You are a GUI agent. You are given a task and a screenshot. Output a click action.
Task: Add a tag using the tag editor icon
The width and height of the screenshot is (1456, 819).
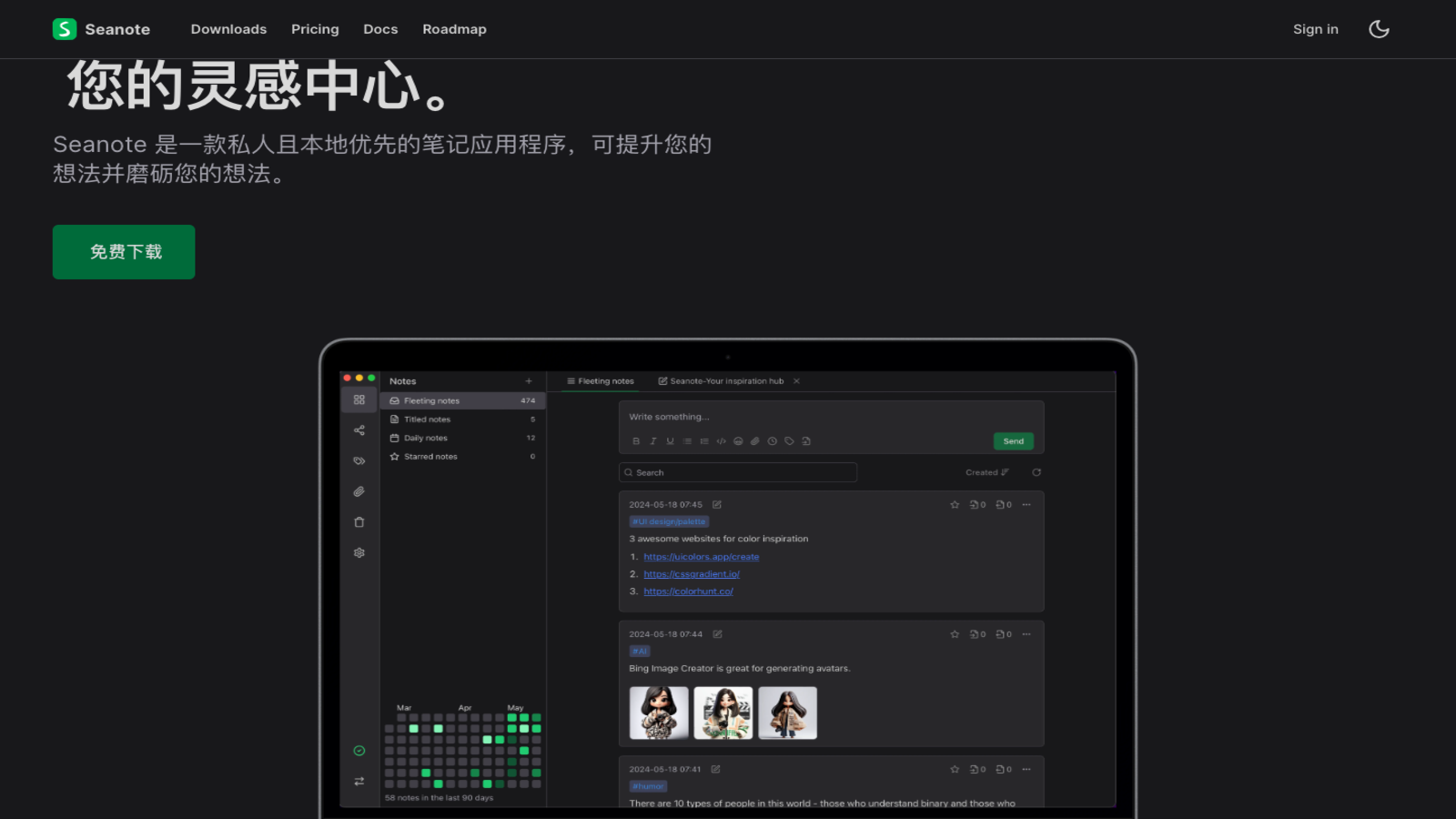click(x=788, y=441)
